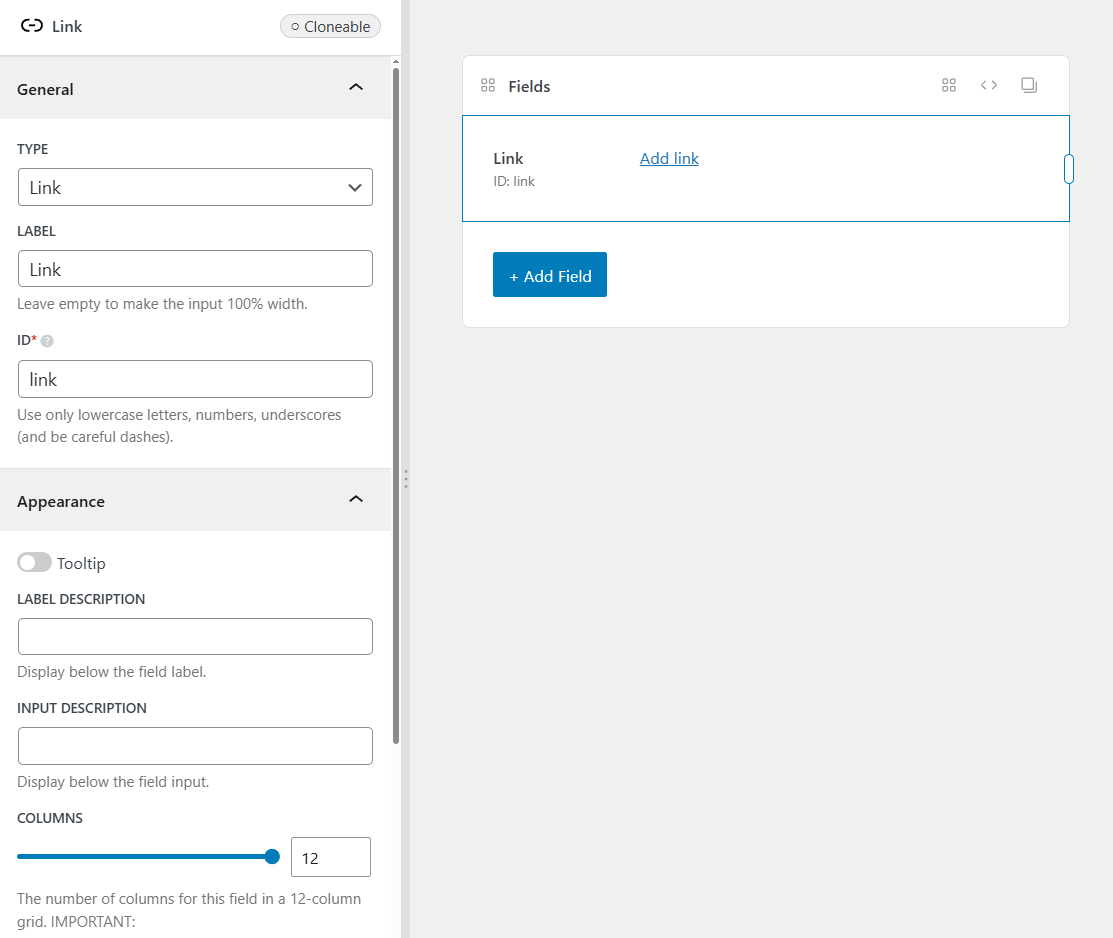Viewport: 1113px width, 938px height.
Task: Click the Columns slider handle
Action: (x=272, y=857)
